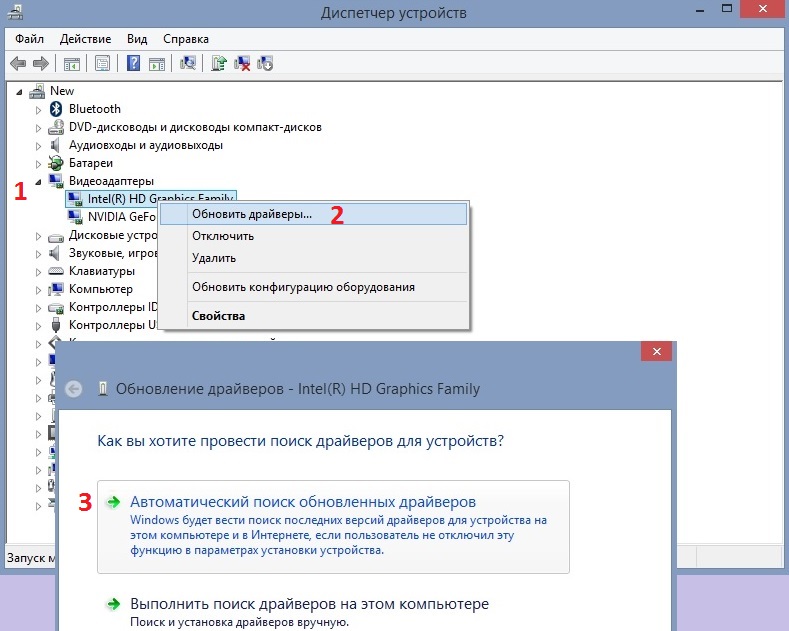Click the display adapter icon next to Видеоадаптеры
Image resolution: width=789 pixels, height=631 pixels.
click(56, 181)
